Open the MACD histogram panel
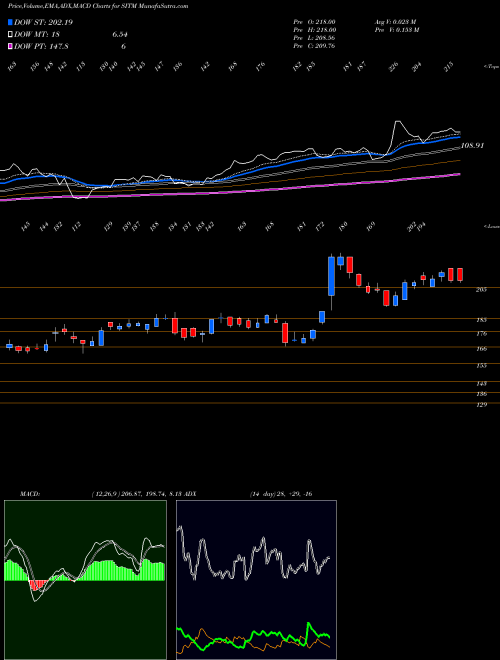This screenshot has height=660, width=500. [85, 580]
